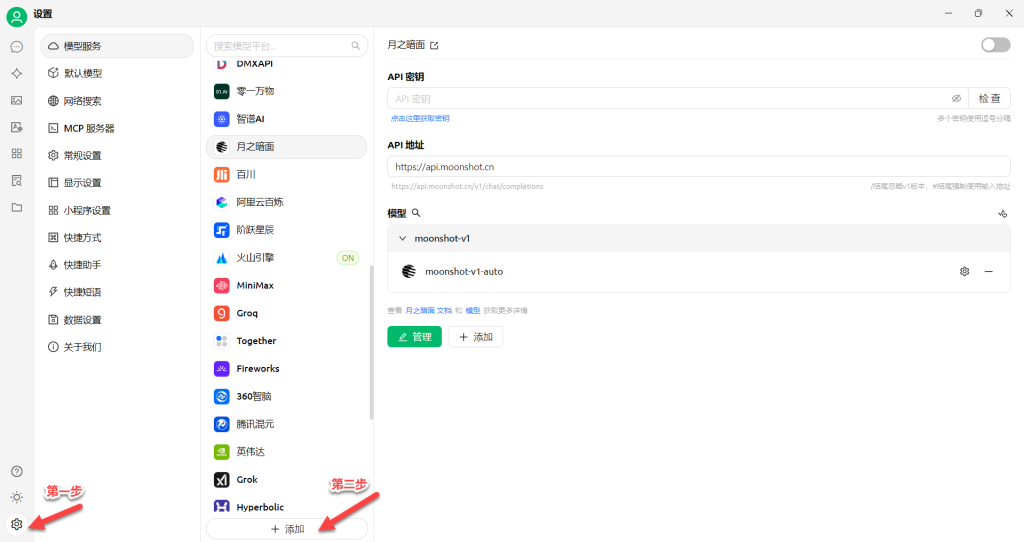
Task: Toggle API key visibility eye icon
Action: [956, 99]
